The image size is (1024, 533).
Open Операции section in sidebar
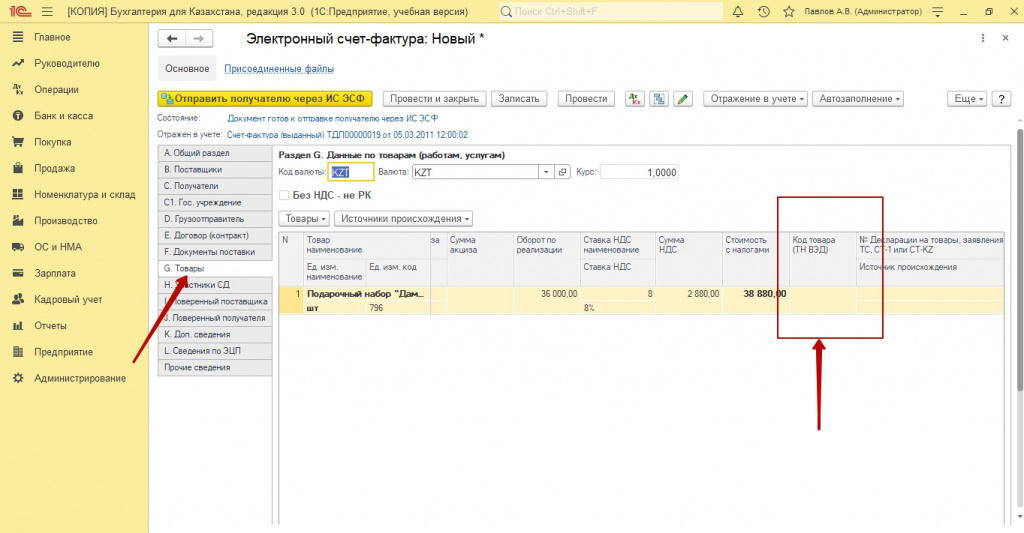pos(56,89)
